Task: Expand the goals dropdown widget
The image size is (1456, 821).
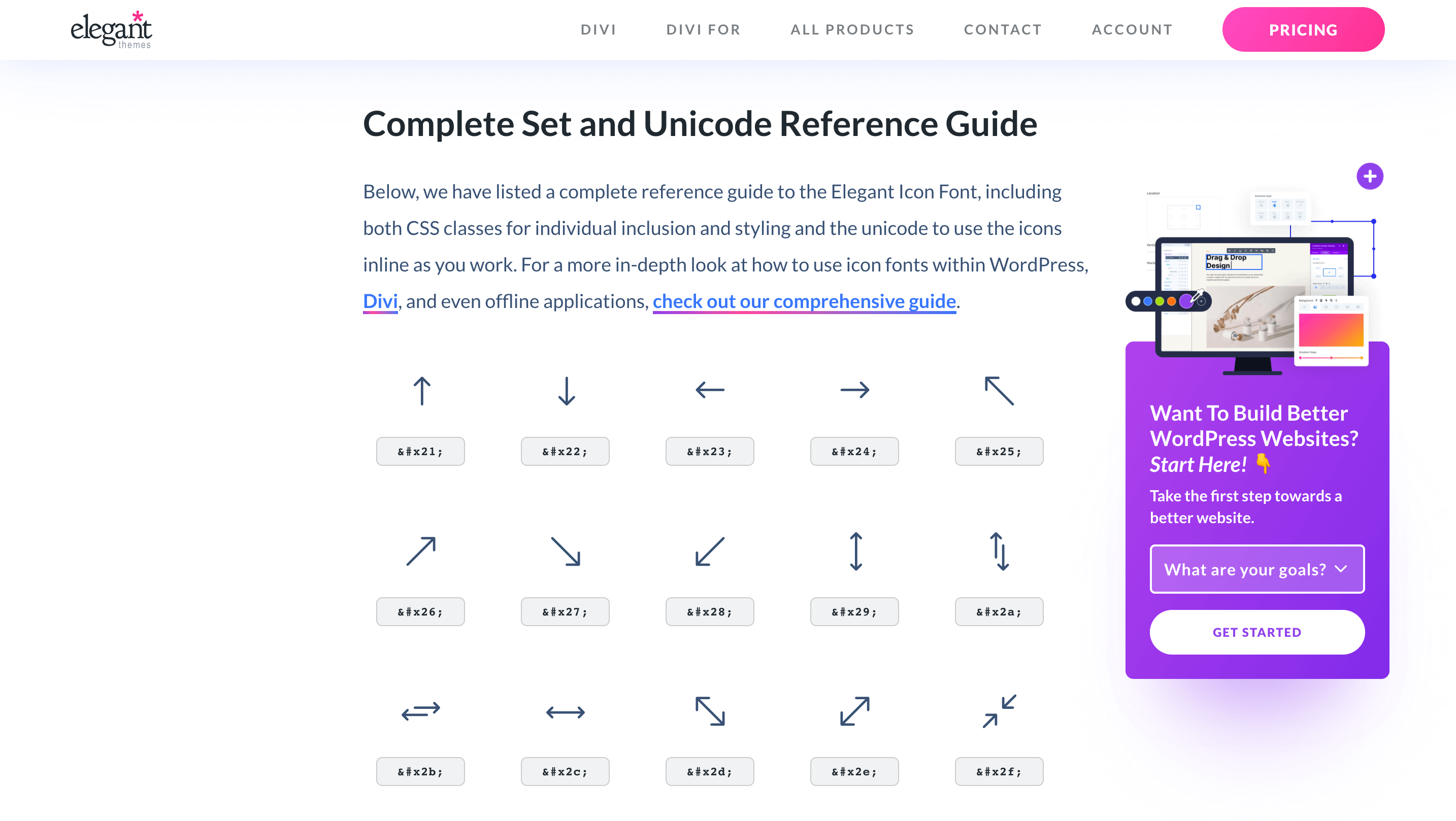Action: tap(1257, 569)
